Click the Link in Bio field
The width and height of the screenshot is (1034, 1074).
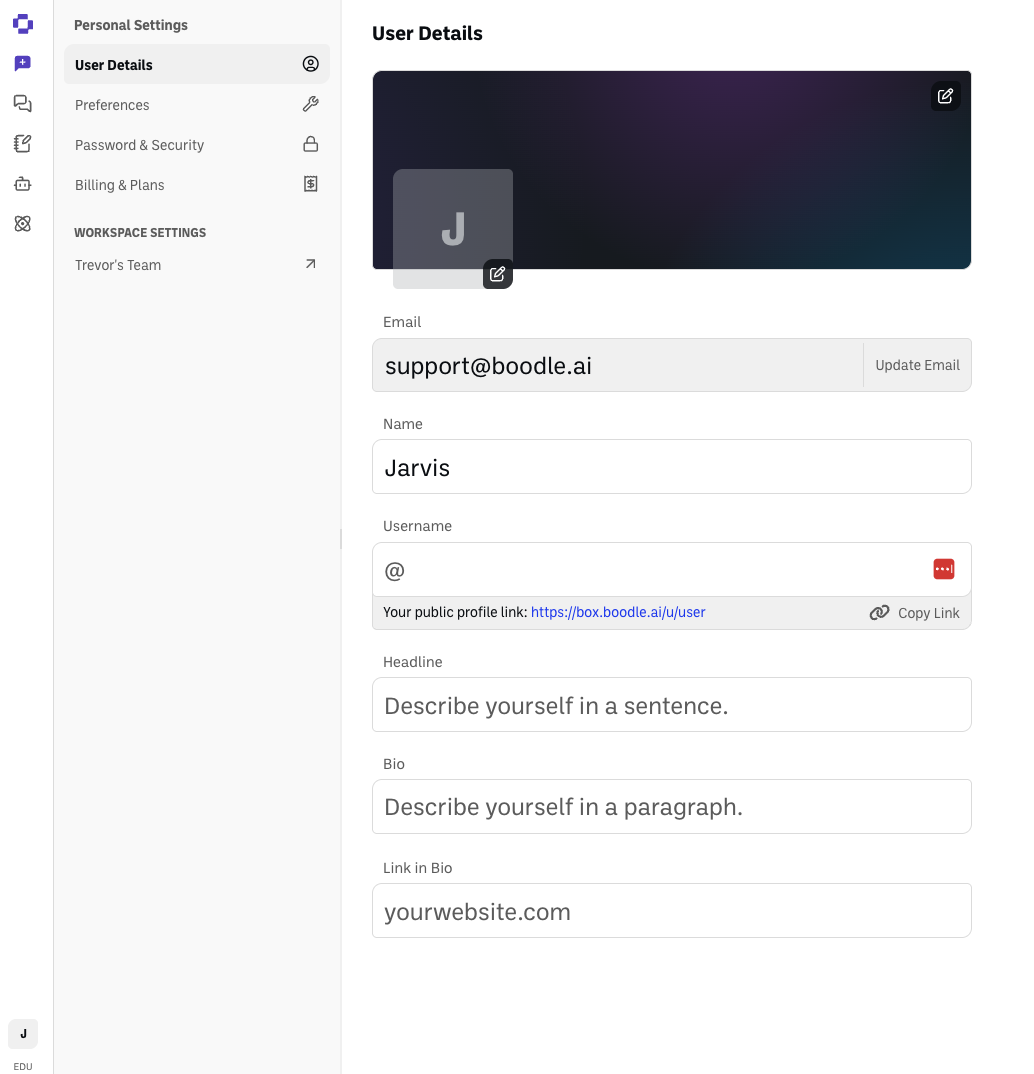point(671,910)
